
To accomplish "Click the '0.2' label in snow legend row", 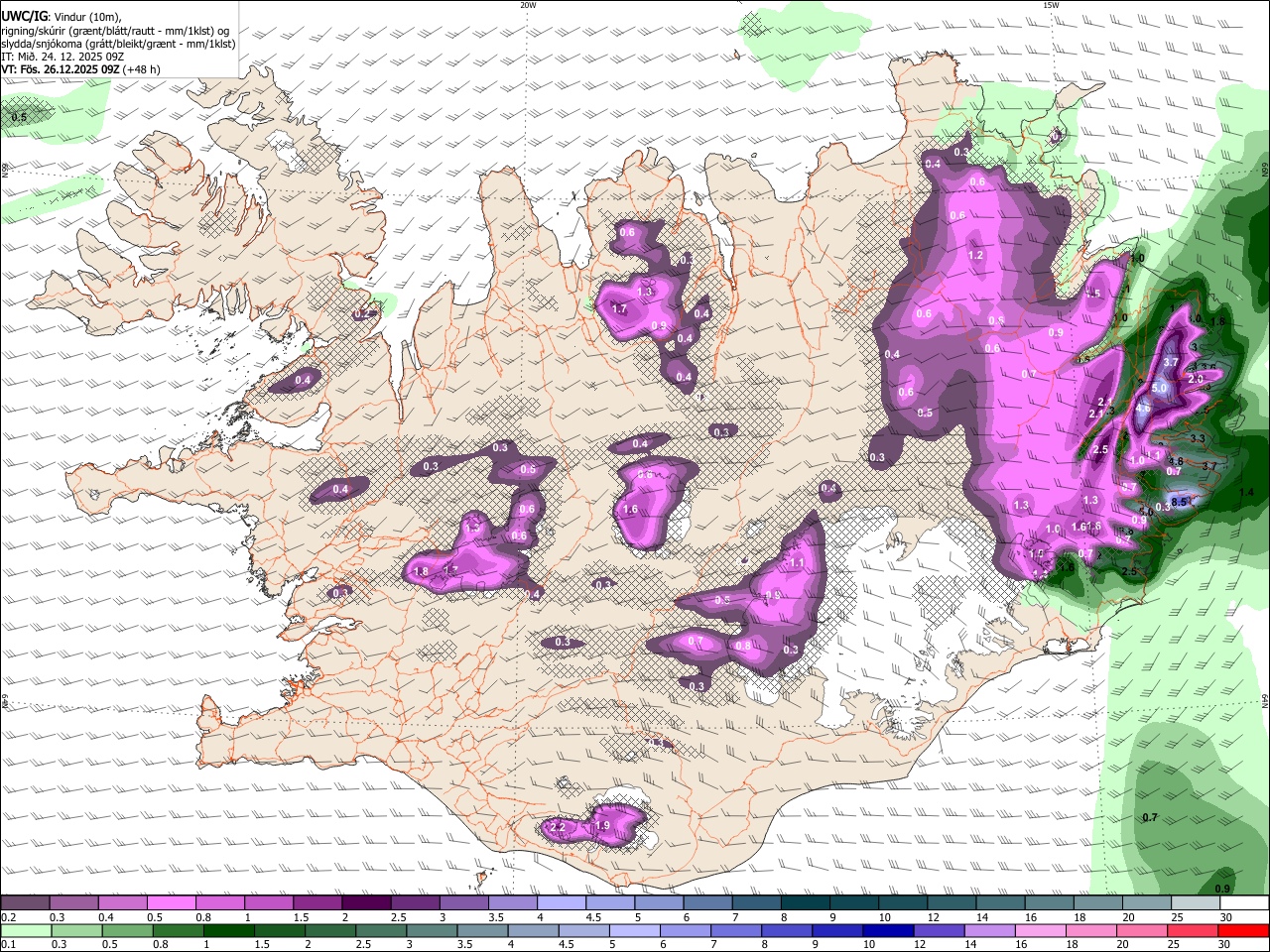I will click(7, 917).
